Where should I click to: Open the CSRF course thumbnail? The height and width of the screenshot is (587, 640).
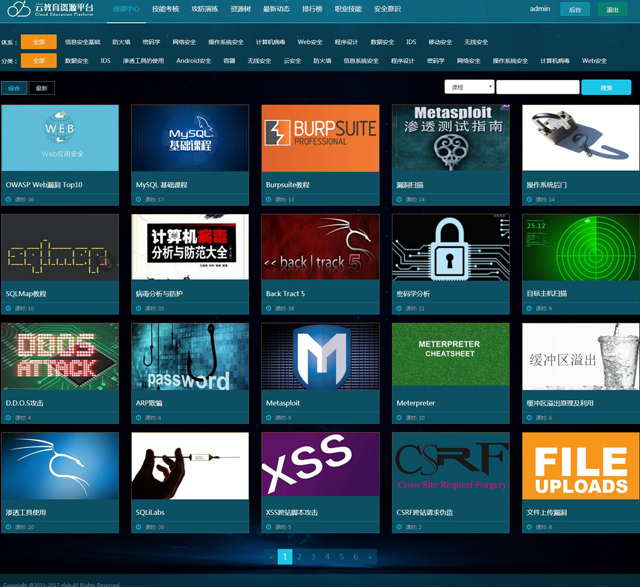(451, 466)
